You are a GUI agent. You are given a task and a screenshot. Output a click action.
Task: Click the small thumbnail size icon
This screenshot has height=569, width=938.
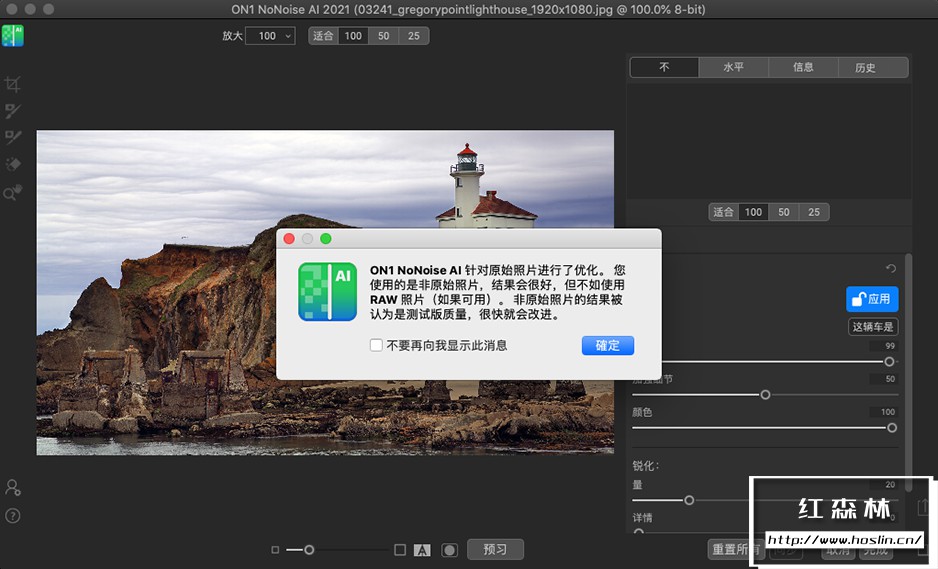(275, 549)
